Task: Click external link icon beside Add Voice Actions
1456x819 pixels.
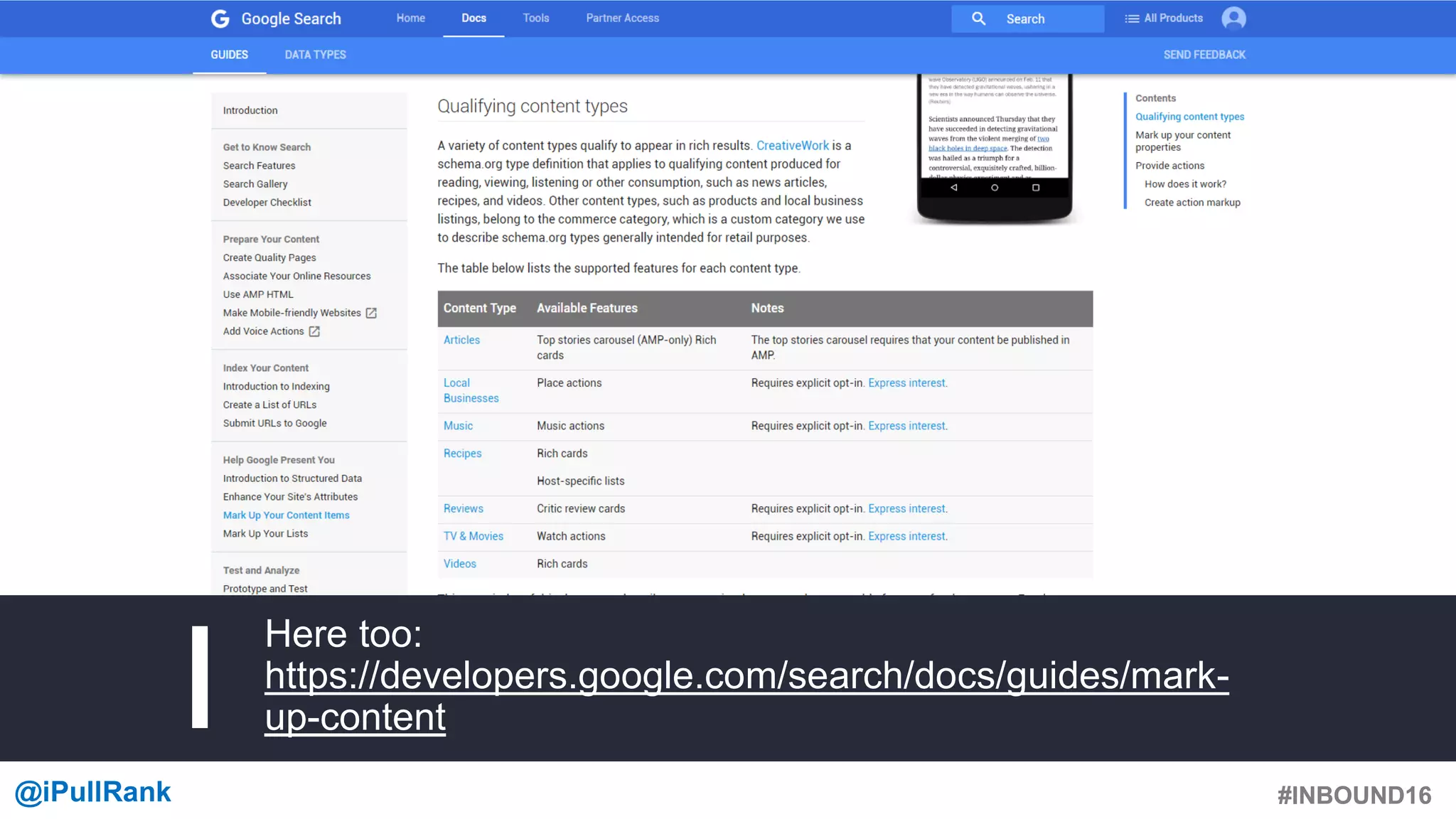Action: (314, 331)
